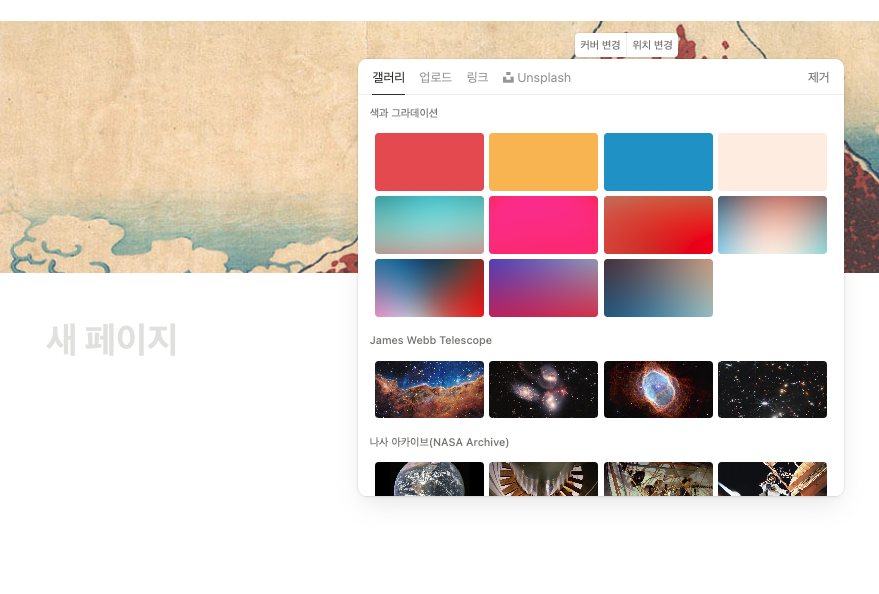The width and height of the screenshot is (879, 594).
Task: Choose the teal gradient swatch
Action: coord(429,224)
